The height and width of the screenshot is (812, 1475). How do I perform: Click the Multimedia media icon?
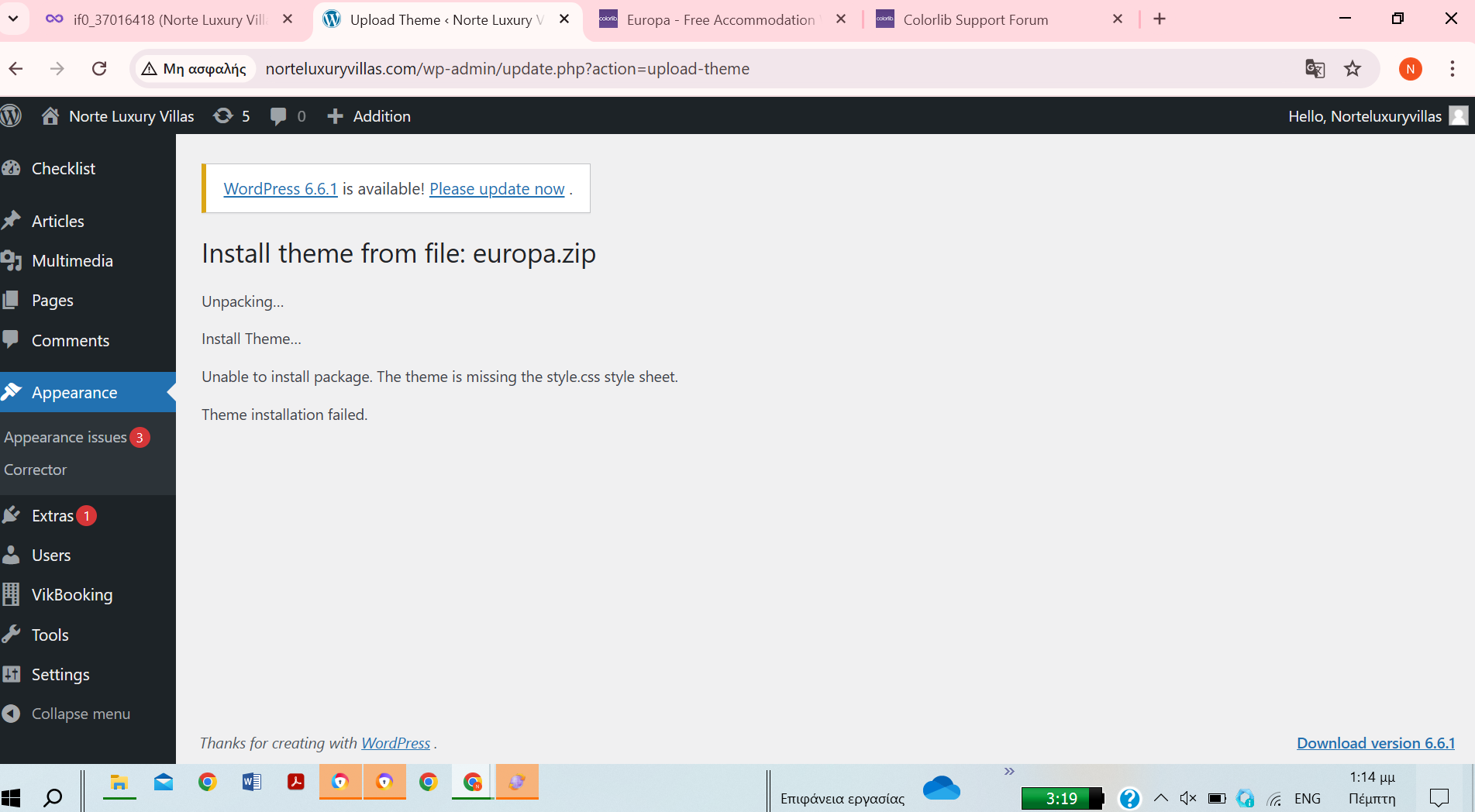pos(11,260)
